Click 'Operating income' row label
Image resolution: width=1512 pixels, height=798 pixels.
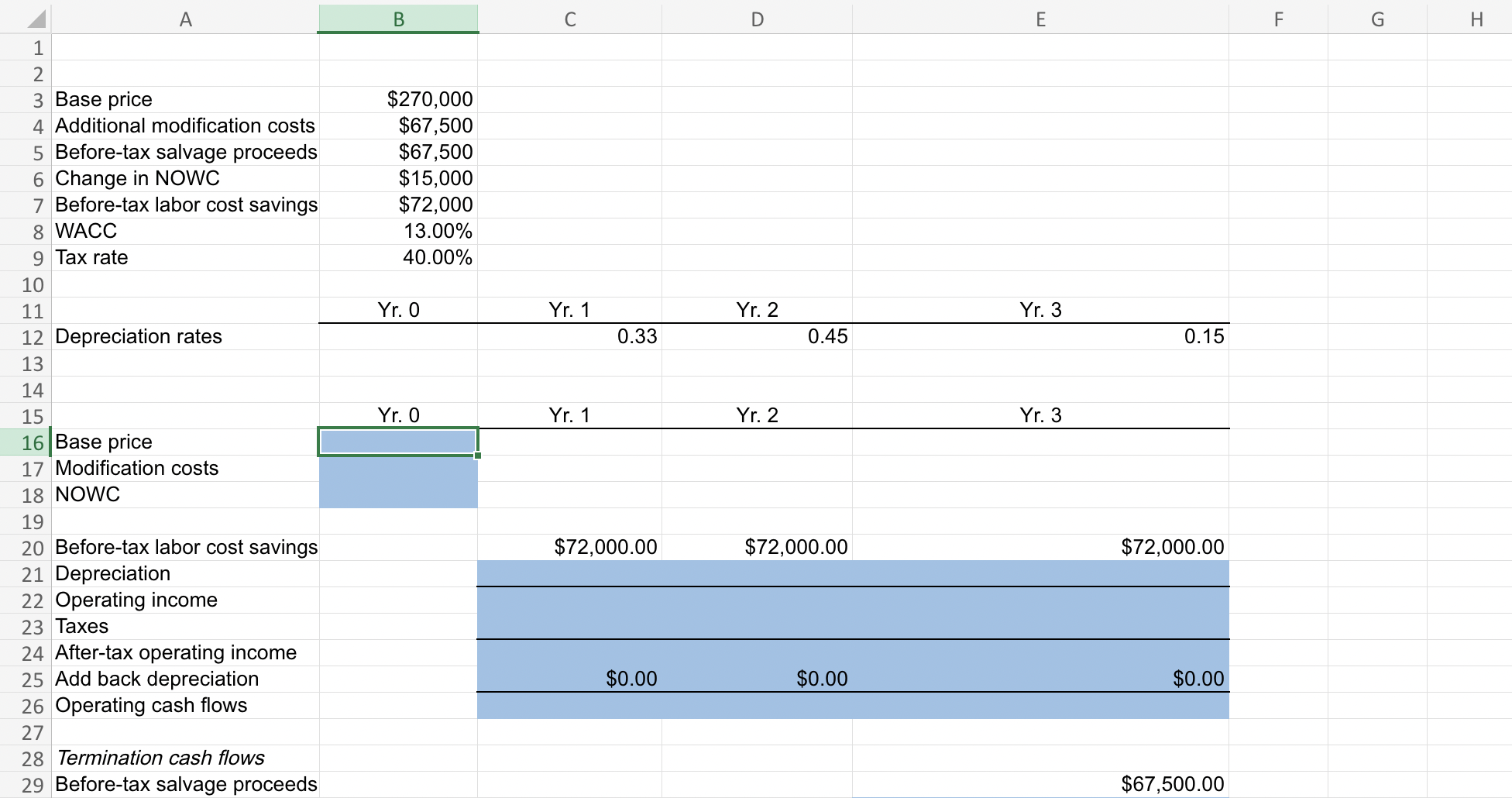[136, 600]
